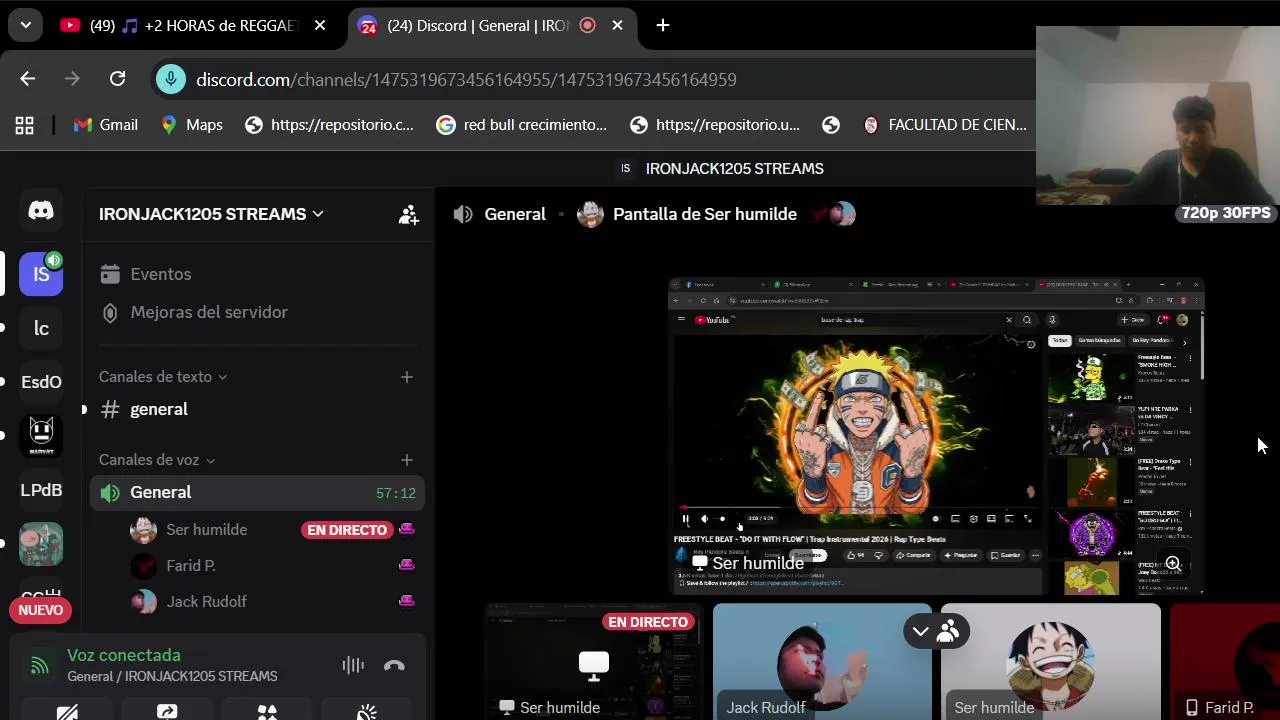The height and width of the screenshot is (720, 1280).
Task: Click the Discord URL address bar
Action: (x=466, y=79)
